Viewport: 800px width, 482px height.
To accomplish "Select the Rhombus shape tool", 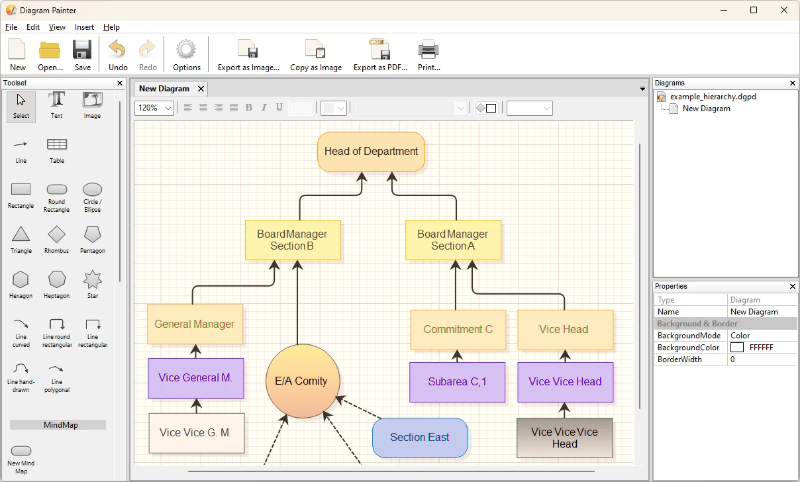I will pyautogui.click(x=57, y=241).
